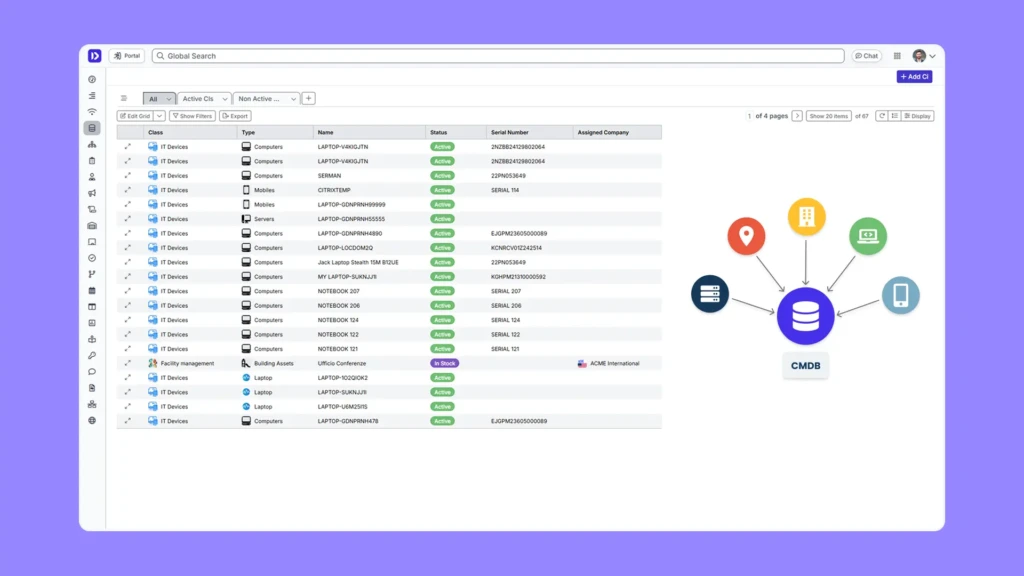Screen dimensions: 1024x576
Task: Open the apps grid icon near Chat
Action: (x=897, y=56)
